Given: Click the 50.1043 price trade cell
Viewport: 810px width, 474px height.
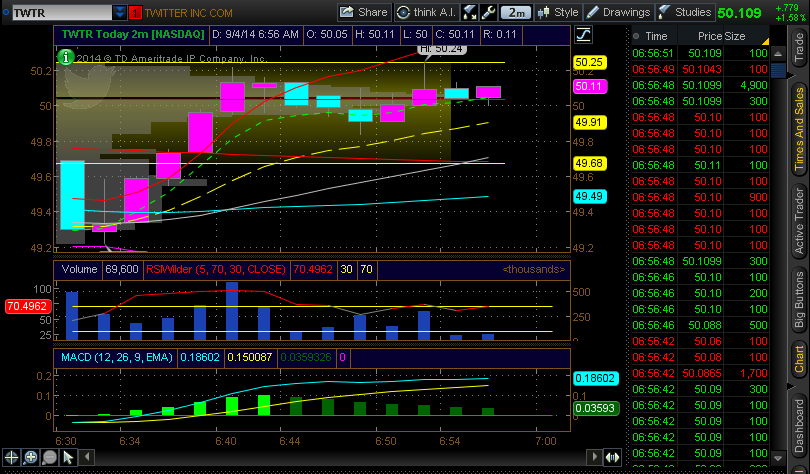Looking at the screenshot, I should [x=702, y=69].
